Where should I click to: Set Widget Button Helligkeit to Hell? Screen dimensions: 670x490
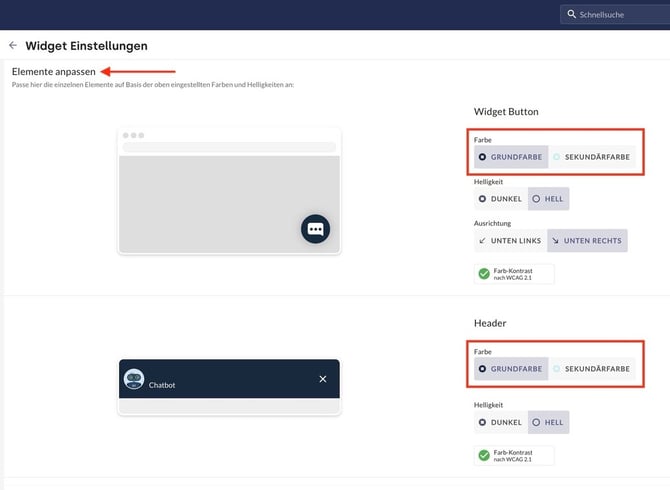click(x=547, y=199)
